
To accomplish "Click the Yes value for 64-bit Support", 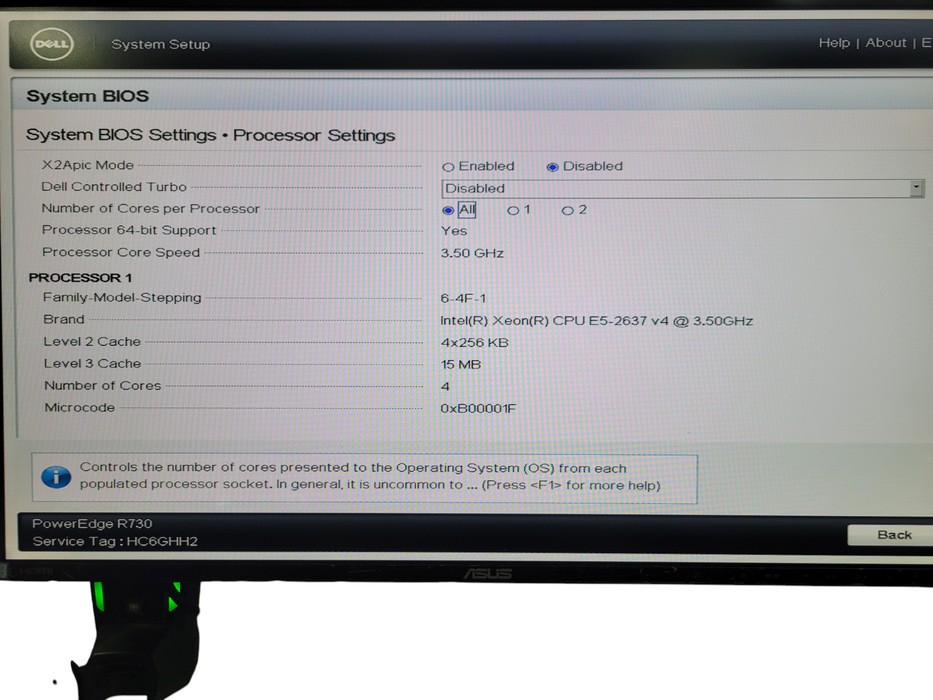I will pyautogui.click(x=454, y=231).
